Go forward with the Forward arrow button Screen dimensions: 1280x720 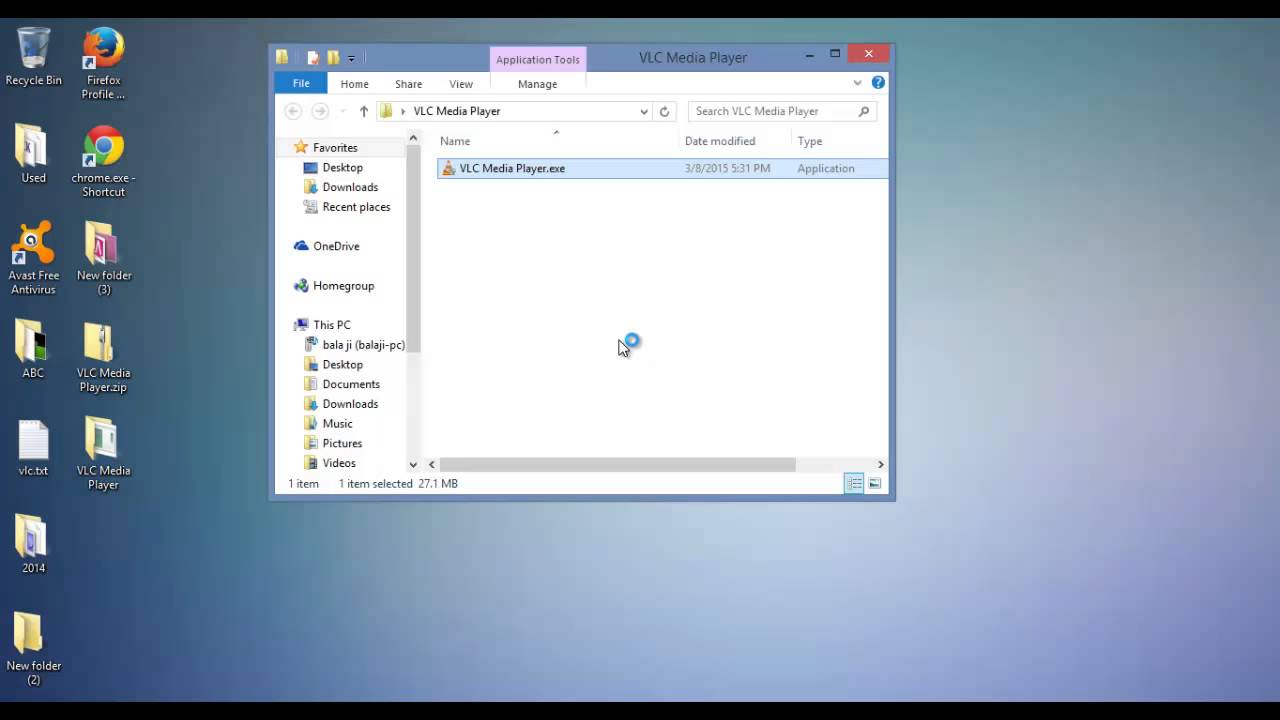[320, 111]
